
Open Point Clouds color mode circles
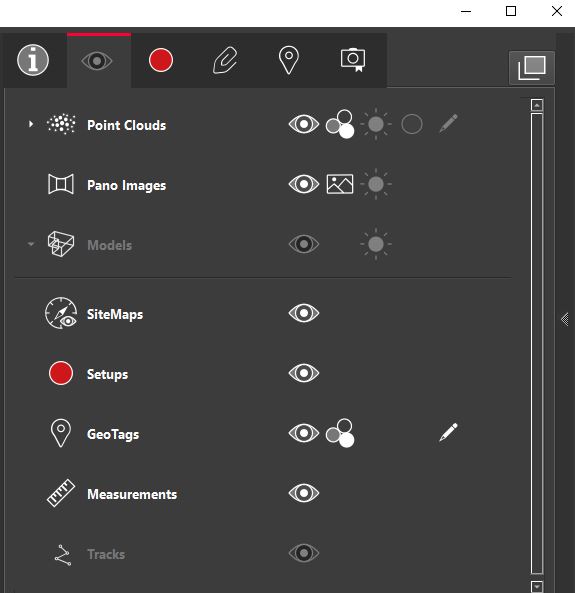[340, 124]
